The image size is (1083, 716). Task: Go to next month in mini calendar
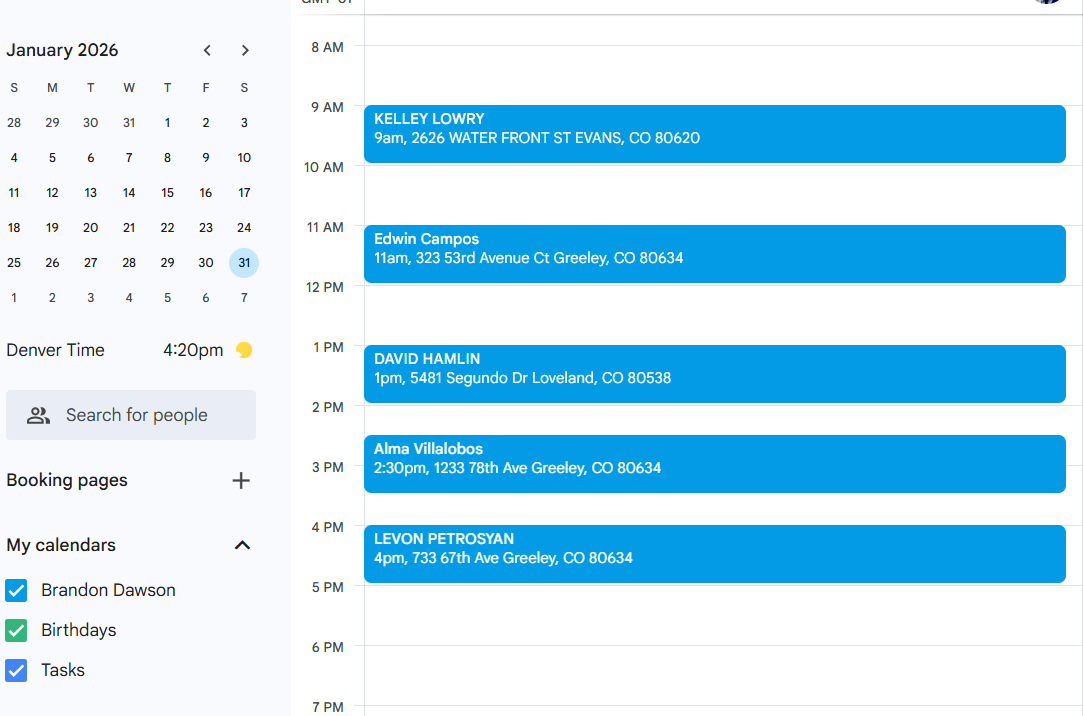245,50
